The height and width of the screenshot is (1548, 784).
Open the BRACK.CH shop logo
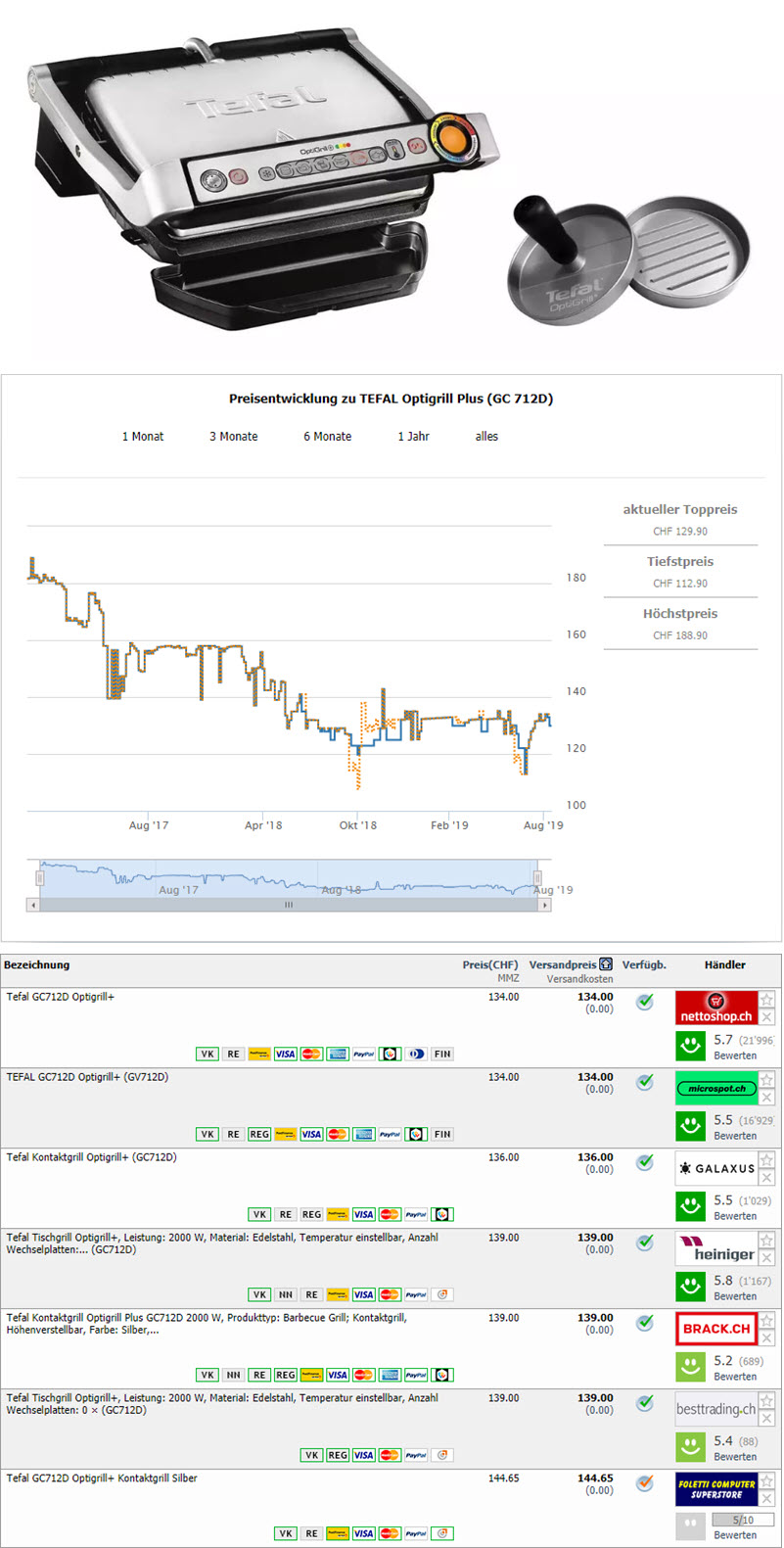coord(715,1329)
